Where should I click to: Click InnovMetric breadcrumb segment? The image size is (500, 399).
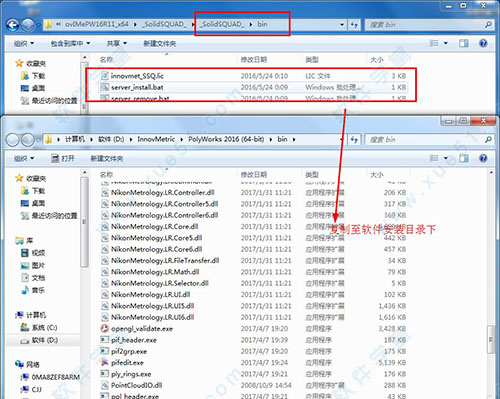[156, 139]
